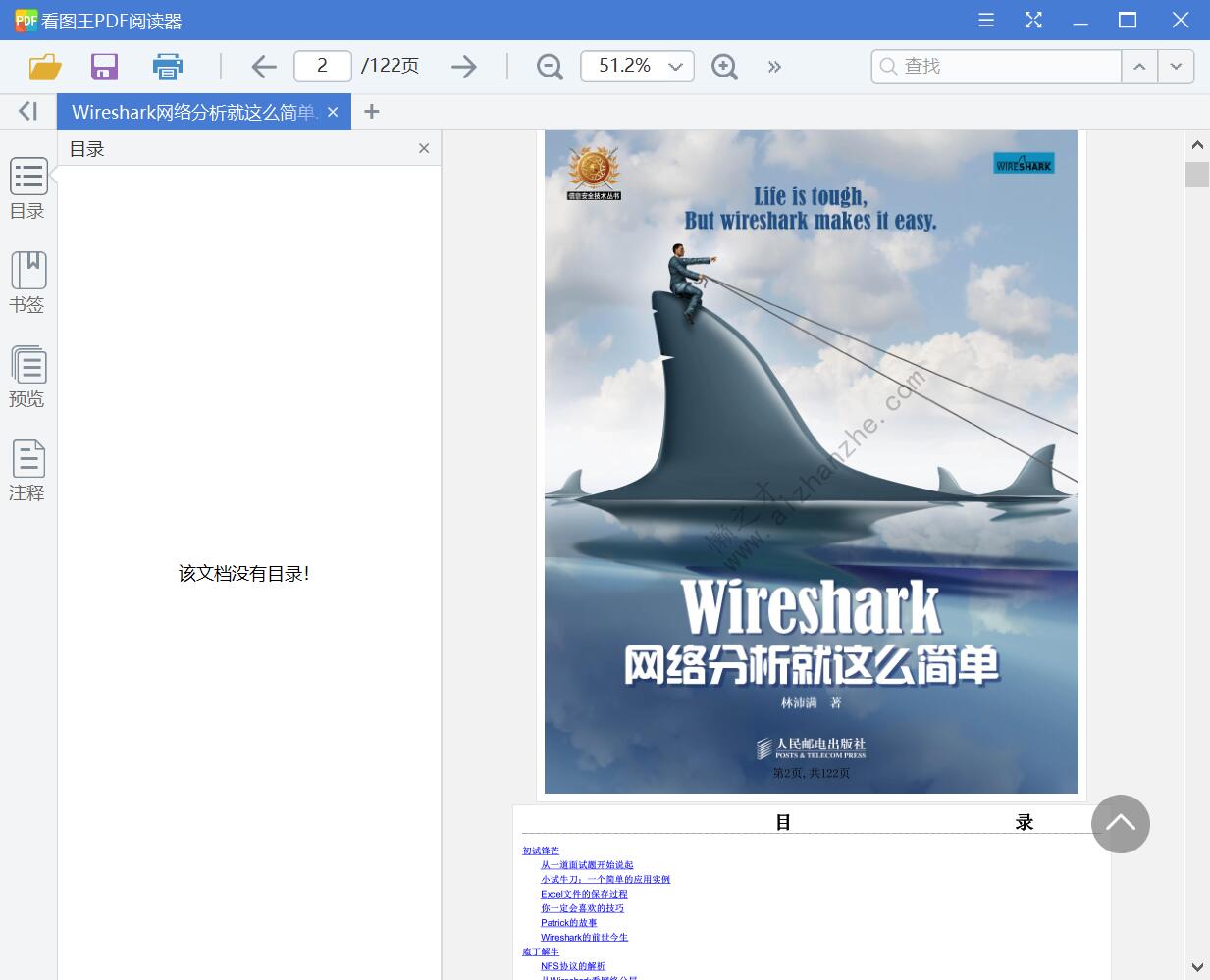Open the 你一定会喜欢的技巧 link
The image size is (1210, 980).
tap(582, 908)
